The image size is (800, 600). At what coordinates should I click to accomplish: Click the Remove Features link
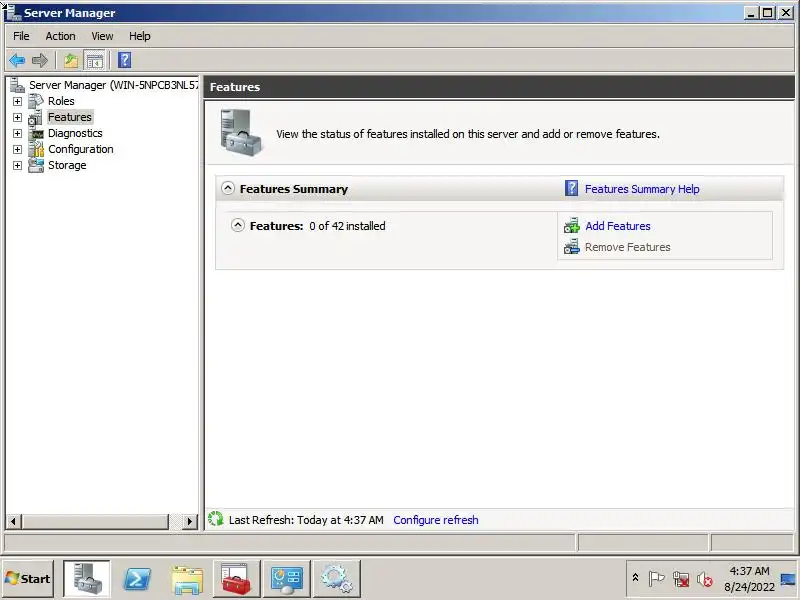pos(627,247)
